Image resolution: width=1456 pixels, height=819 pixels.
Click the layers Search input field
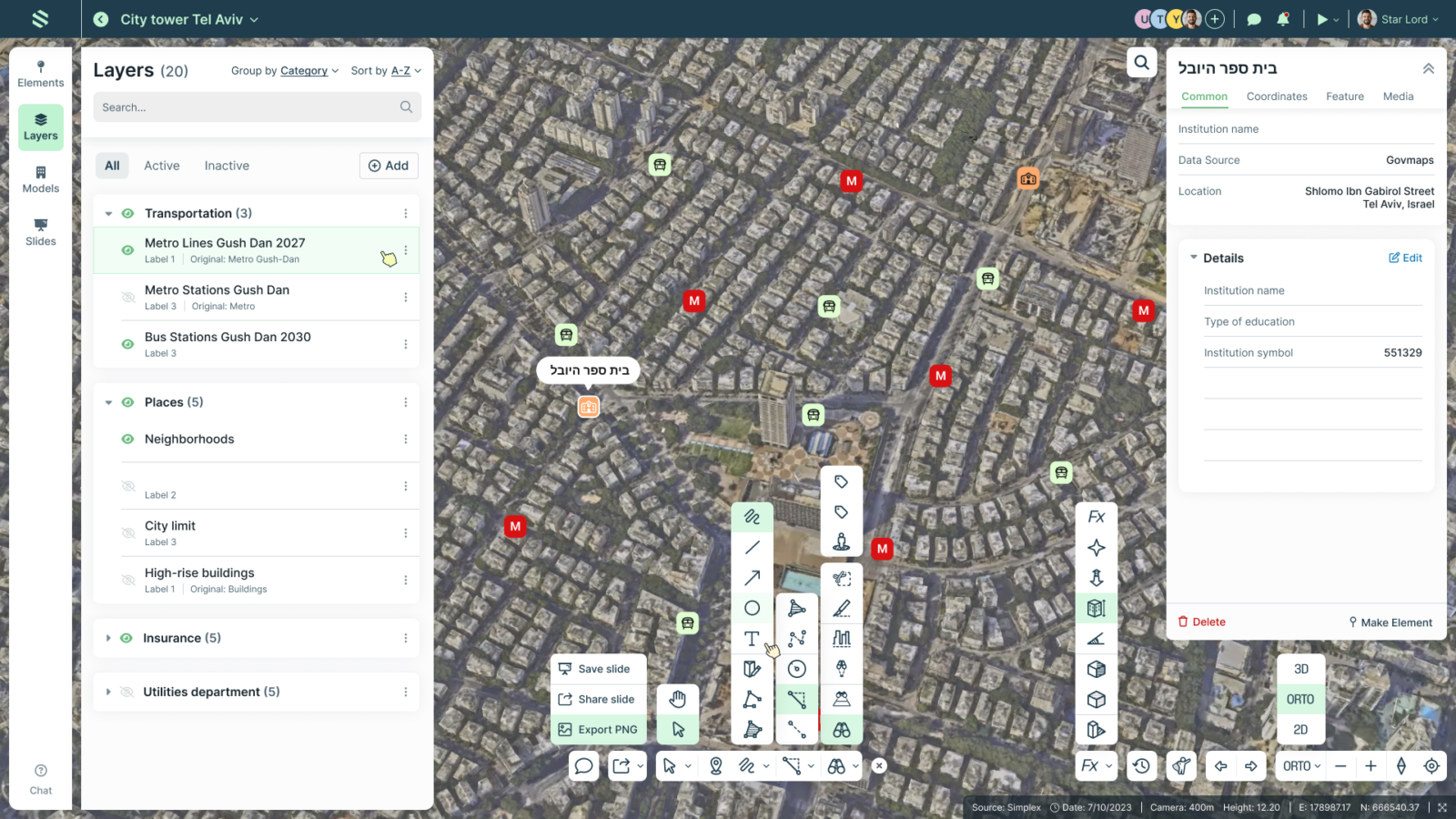pos(248,107)
